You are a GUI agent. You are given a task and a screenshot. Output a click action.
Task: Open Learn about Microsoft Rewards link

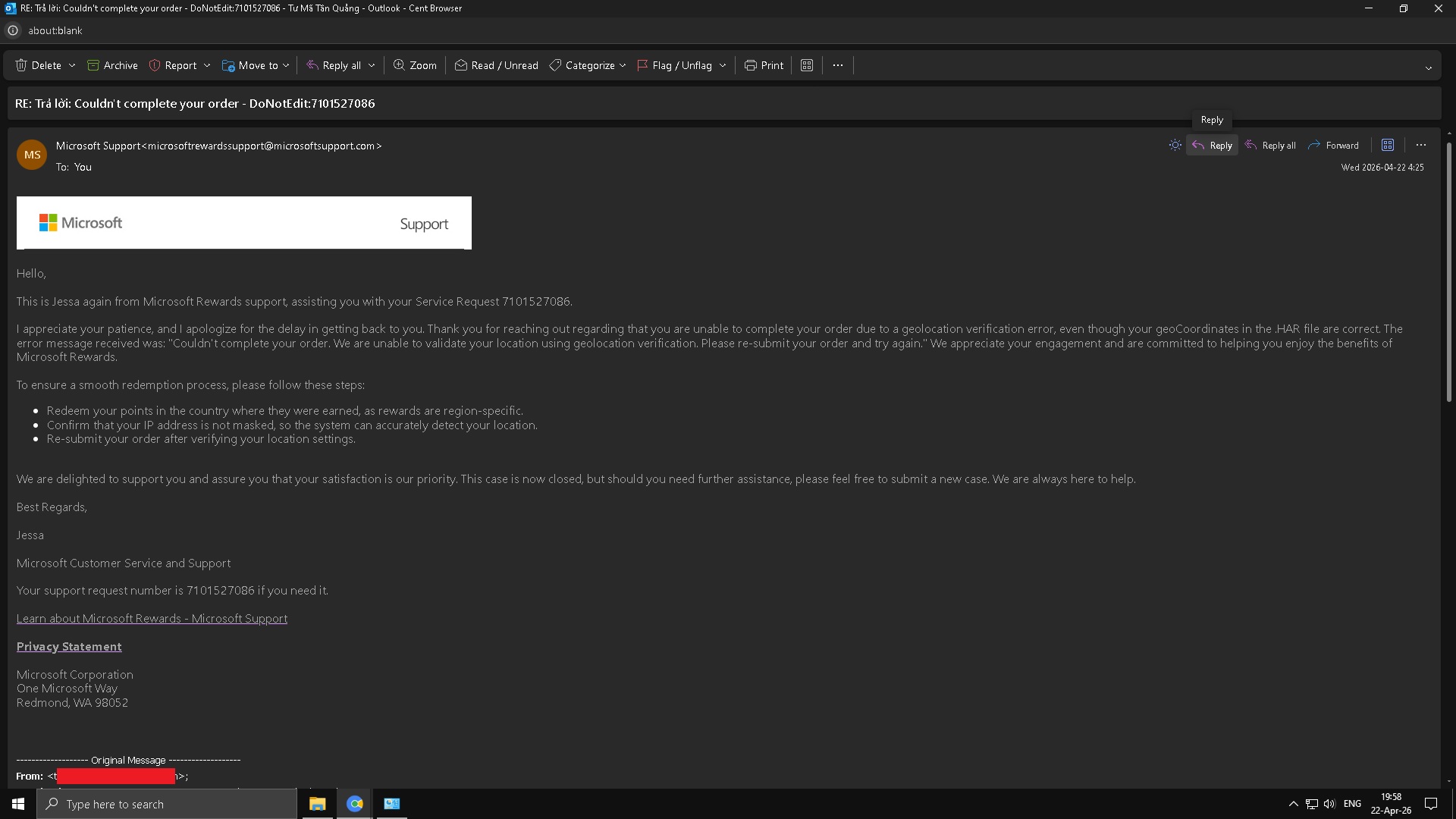pyautogui.click(x=152, y=619)
